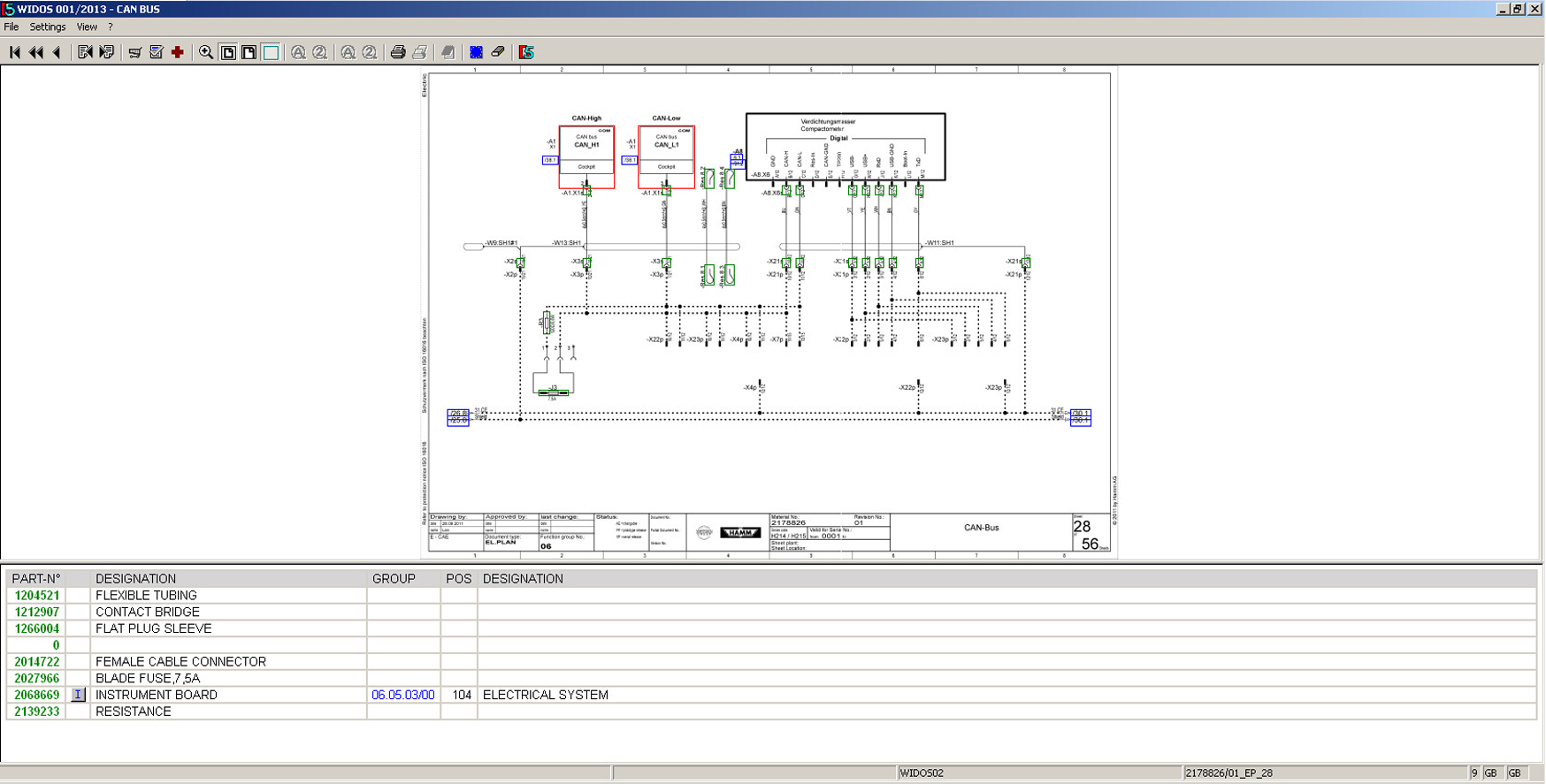Select the eraser tool in toolbar
This screenshot has width=1546, height=784.
pyautogui.click(x=499, y=52)
